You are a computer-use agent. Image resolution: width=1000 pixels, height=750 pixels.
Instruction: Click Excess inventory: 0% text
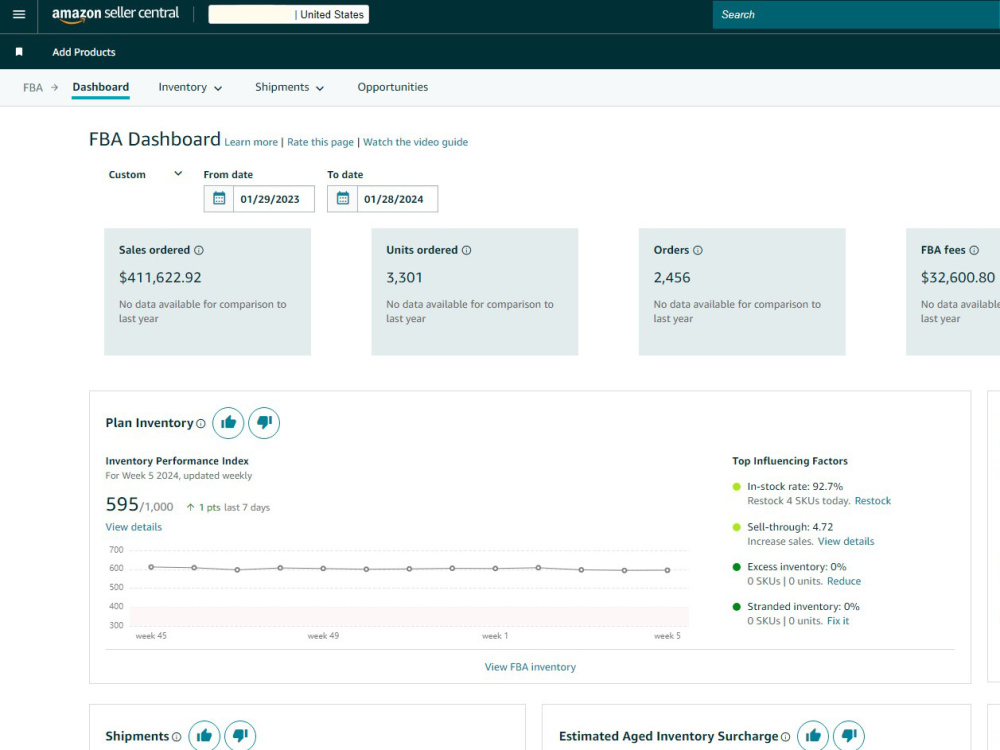pyautogui.click(x=797, y=566)
